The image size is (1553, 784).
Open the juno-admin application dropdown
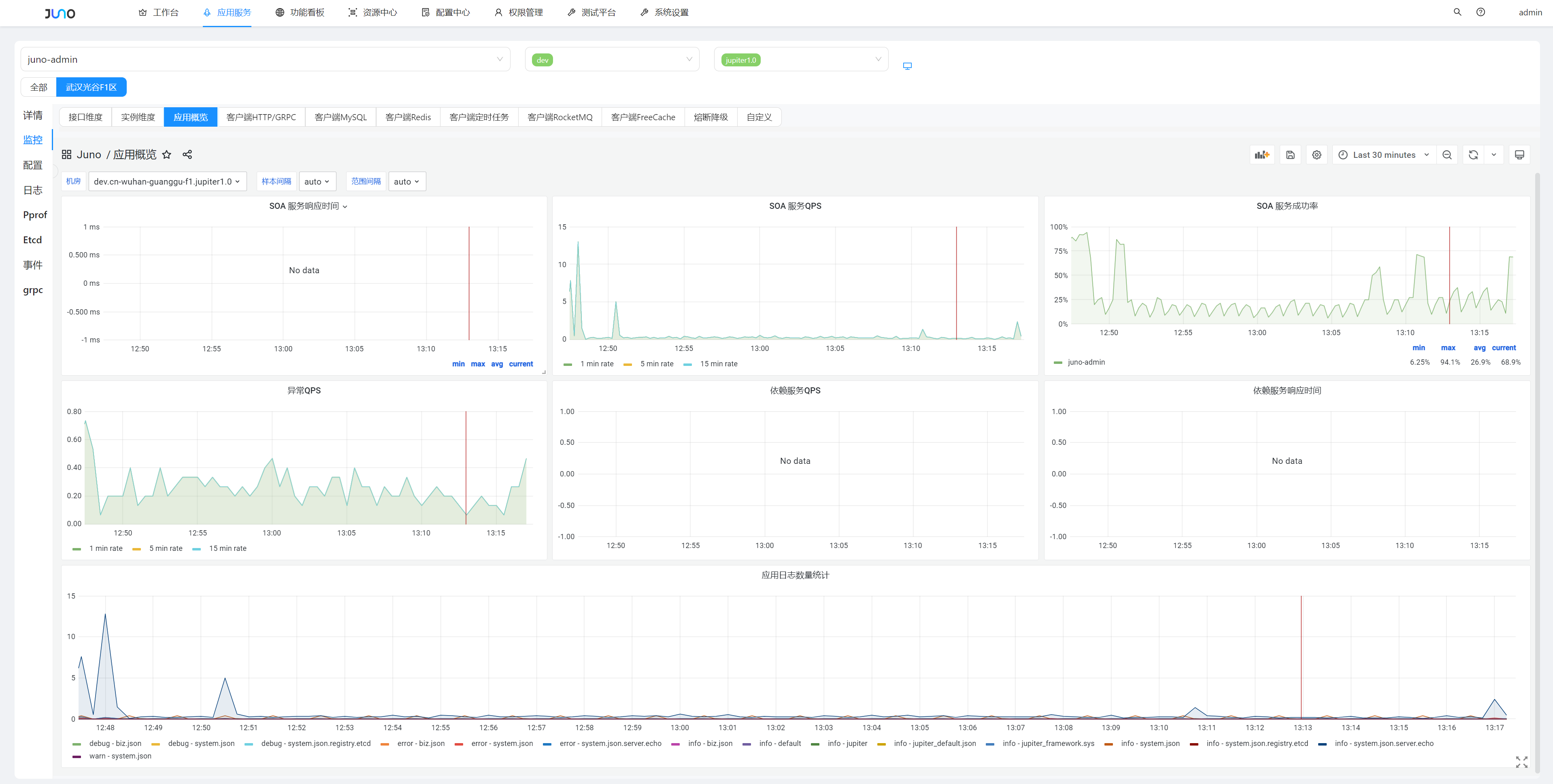pos(265,59)
